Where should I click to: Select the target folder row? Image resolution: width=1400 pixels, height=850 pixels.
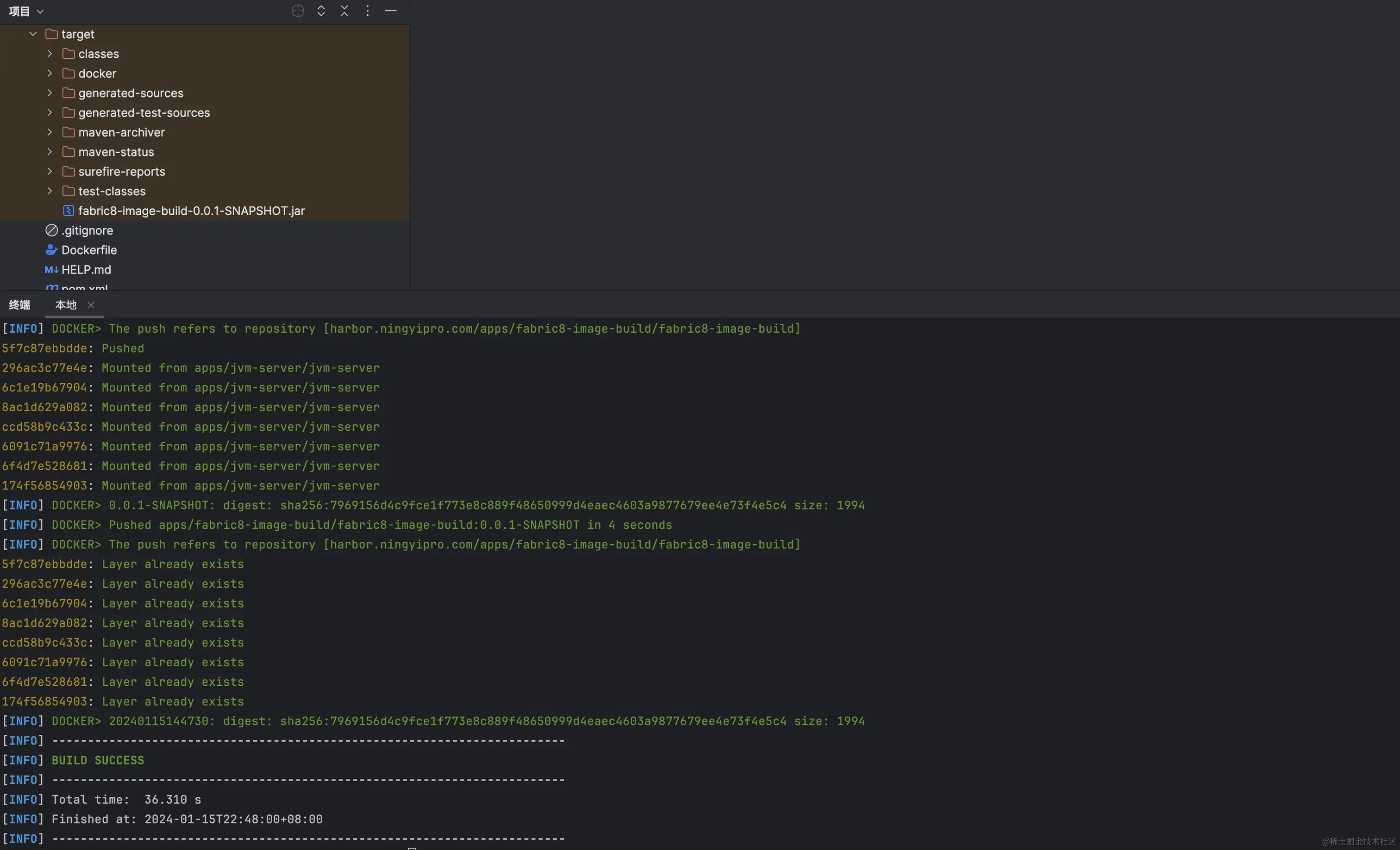[x=205, y=34]
